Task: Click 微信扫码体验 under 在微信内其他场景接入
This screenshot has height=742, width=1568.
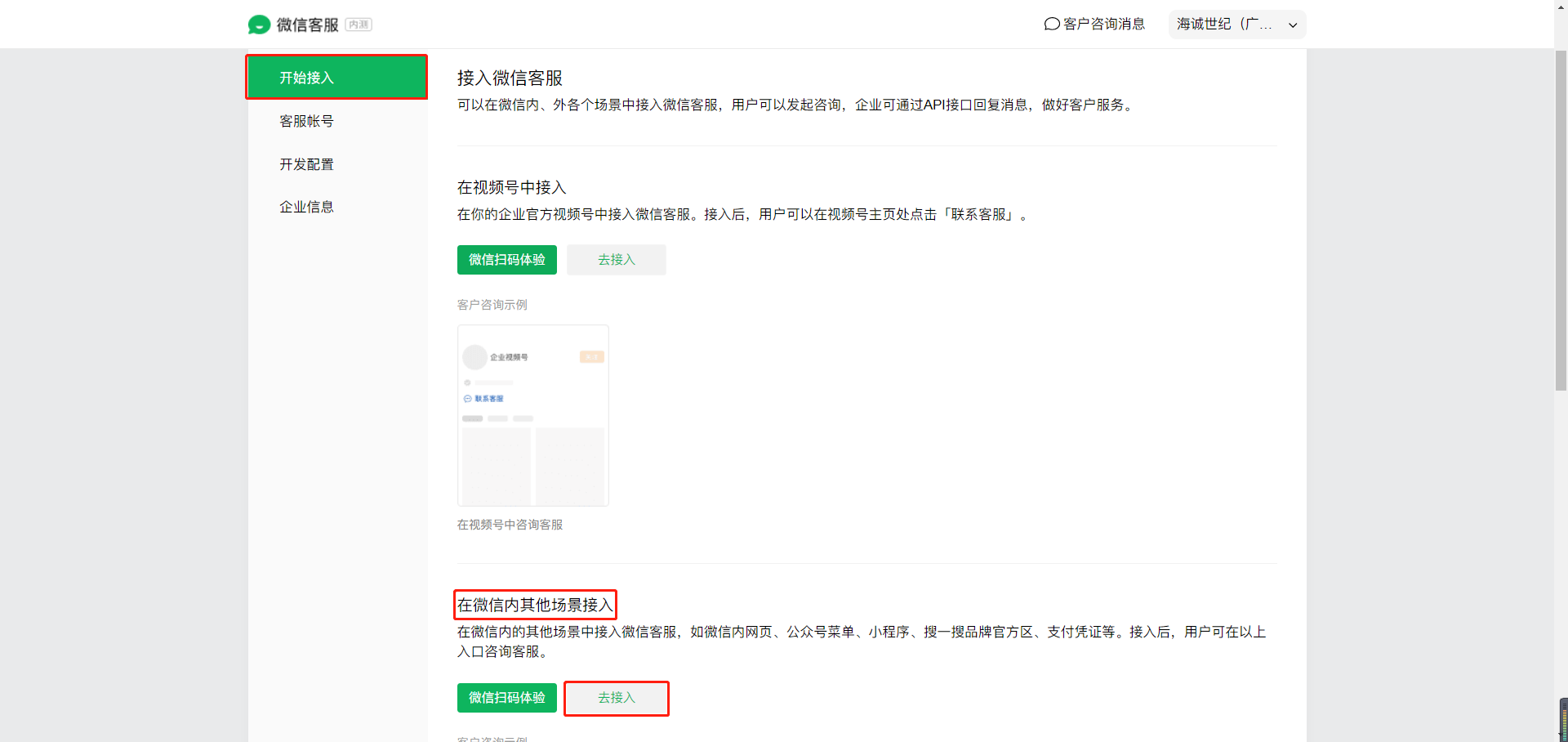Action: click(x=507, y=698)
